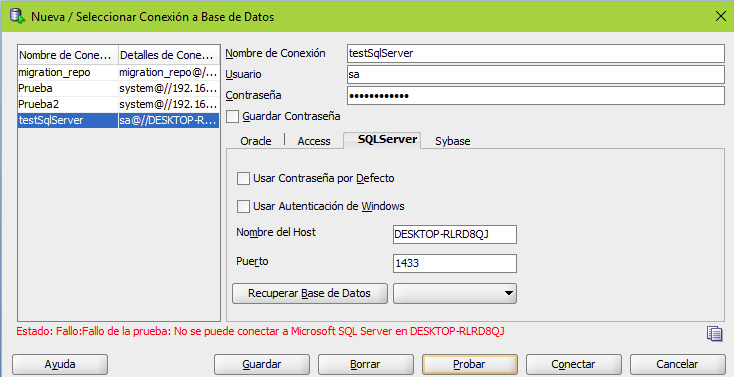Edit the Nombre del Host field
Screen dimensions: 734x377
click(x=455, y=234)
